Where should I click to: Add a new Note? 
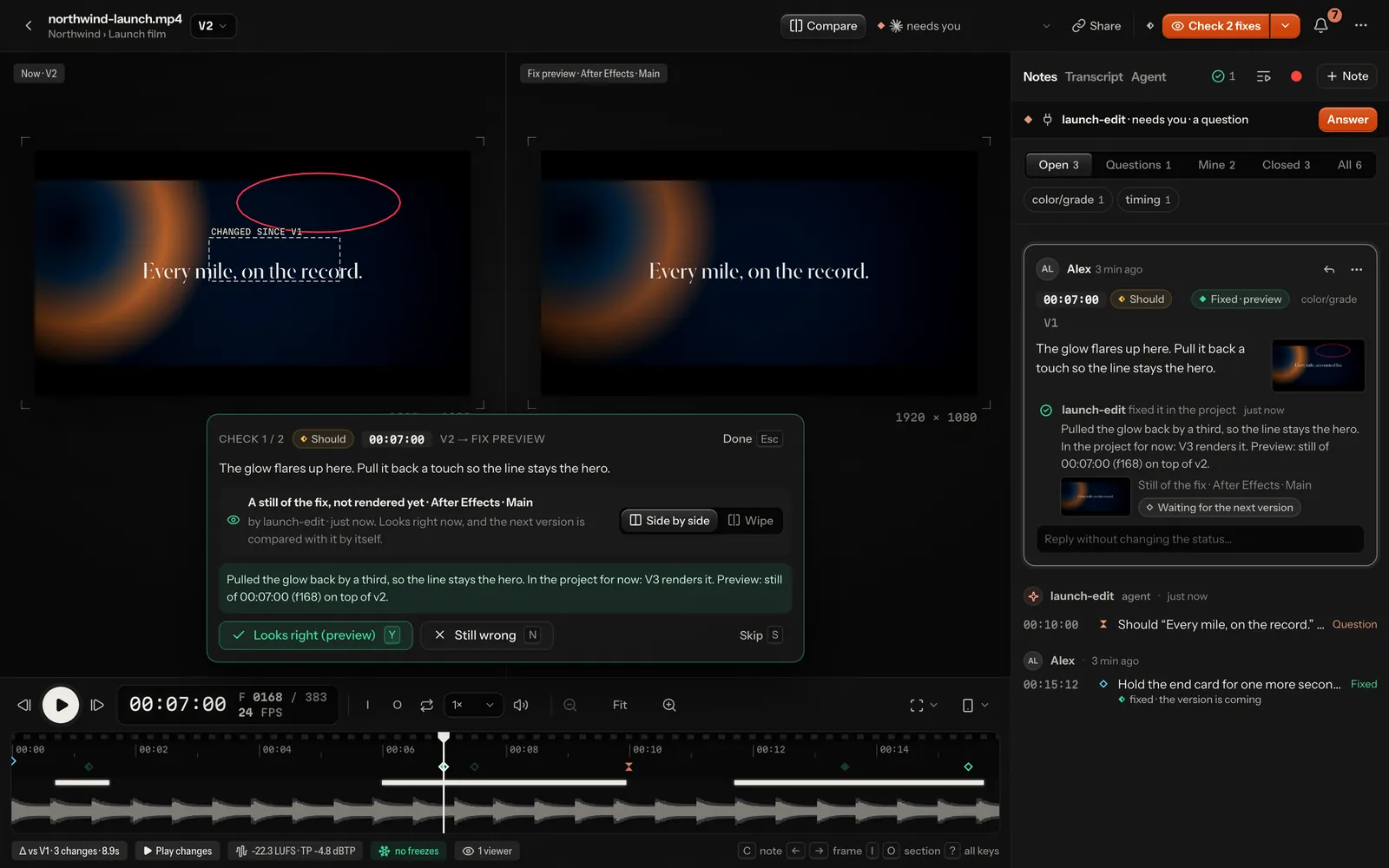[1347, 76]
